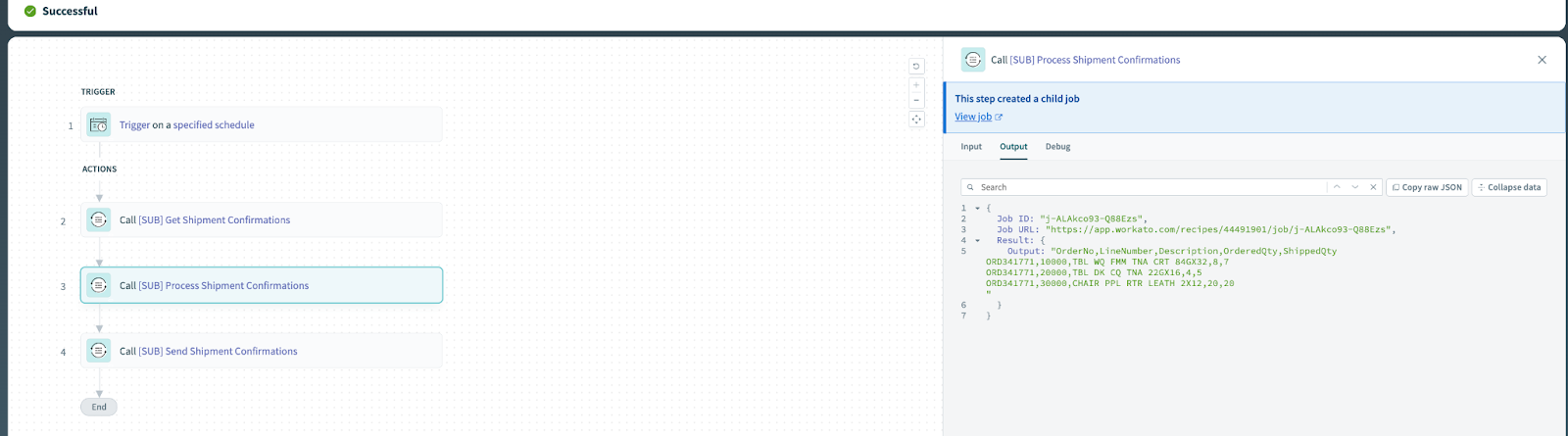1568x436 pixels.
Task: Click the green Successful status check icon
Action: 30,11
